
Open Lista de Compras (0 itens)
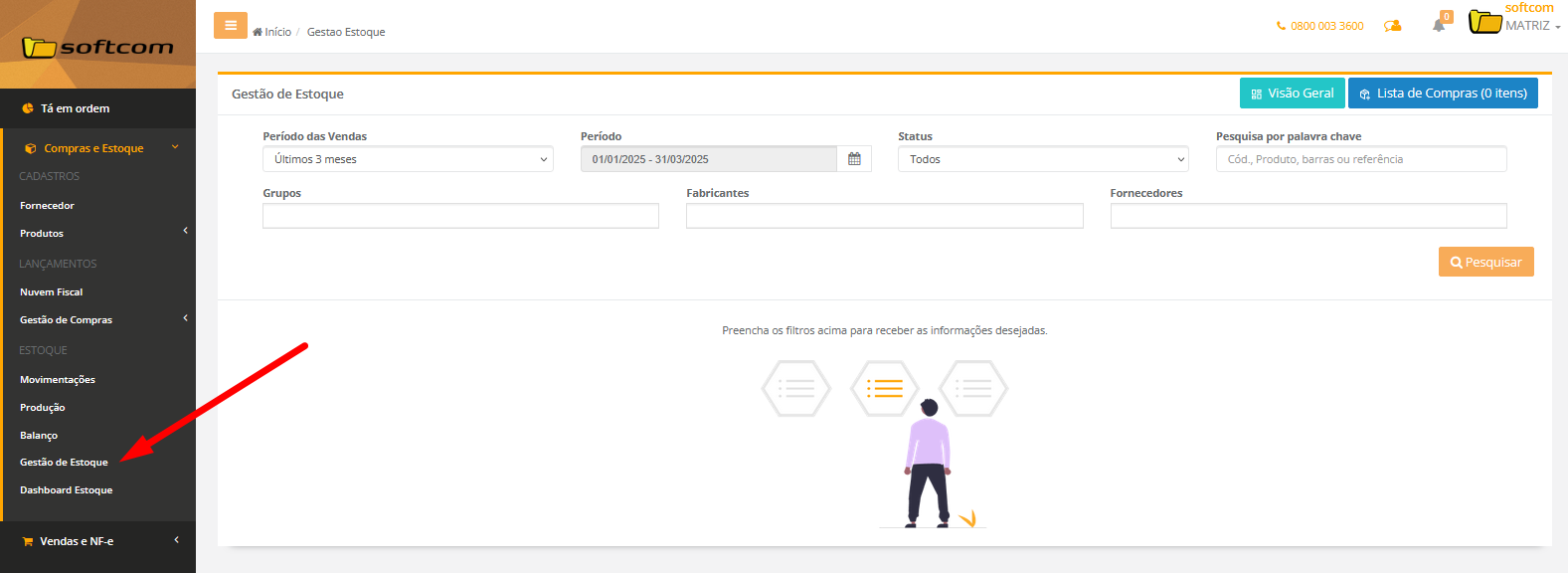[x=1443, y=94]
